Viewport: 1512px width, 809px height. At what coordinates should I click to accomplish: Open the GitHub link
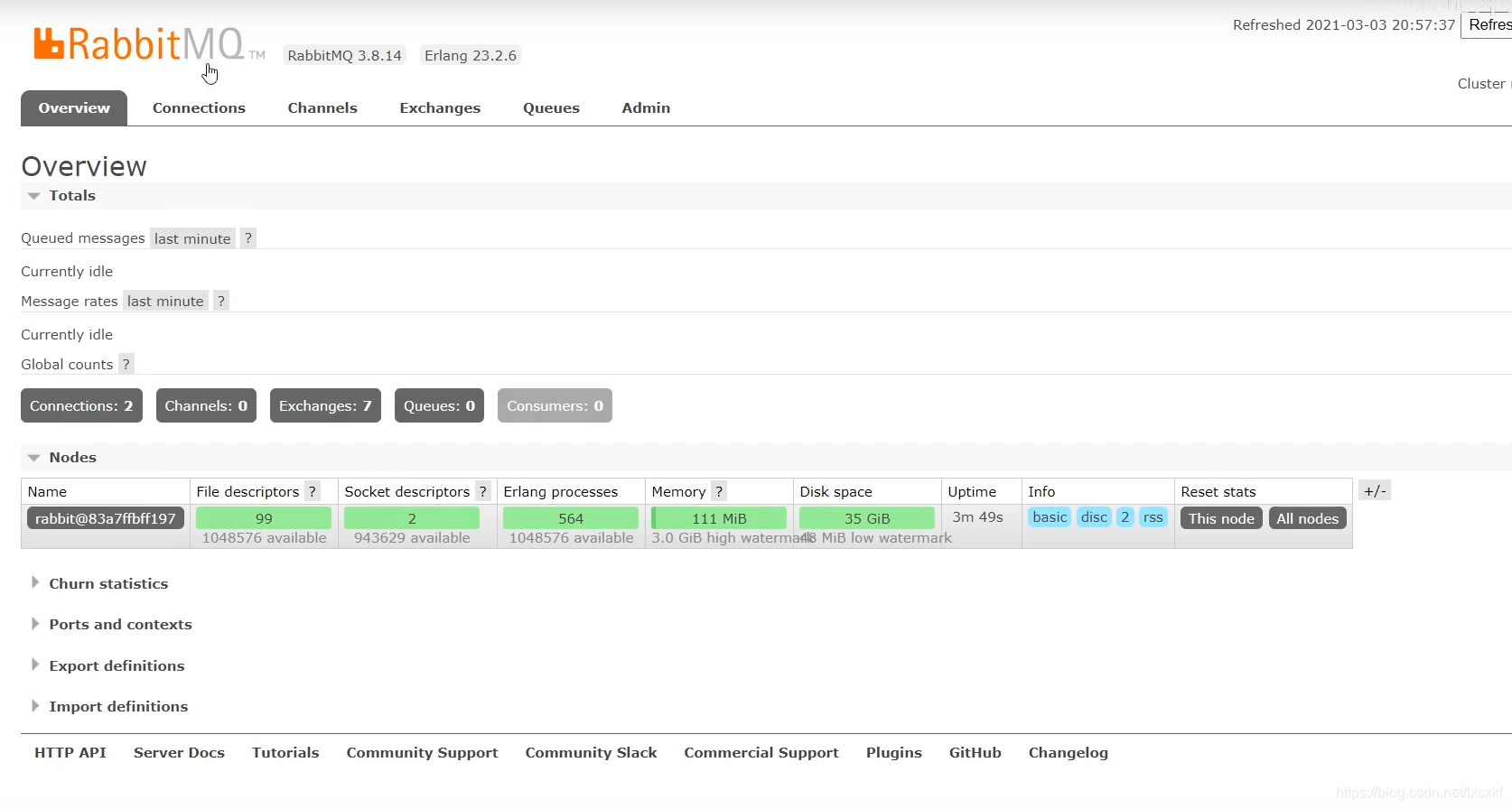(x=975, y=752)
